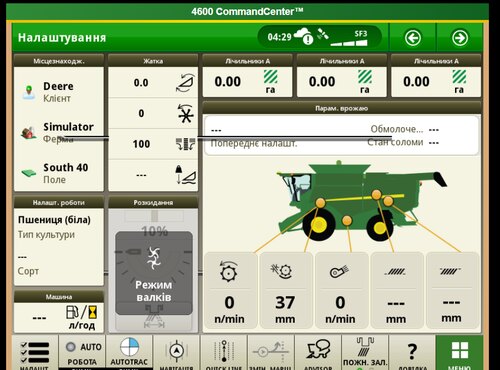Open the Advisor shortcut
500x370 pixels.
click(318, 353)
